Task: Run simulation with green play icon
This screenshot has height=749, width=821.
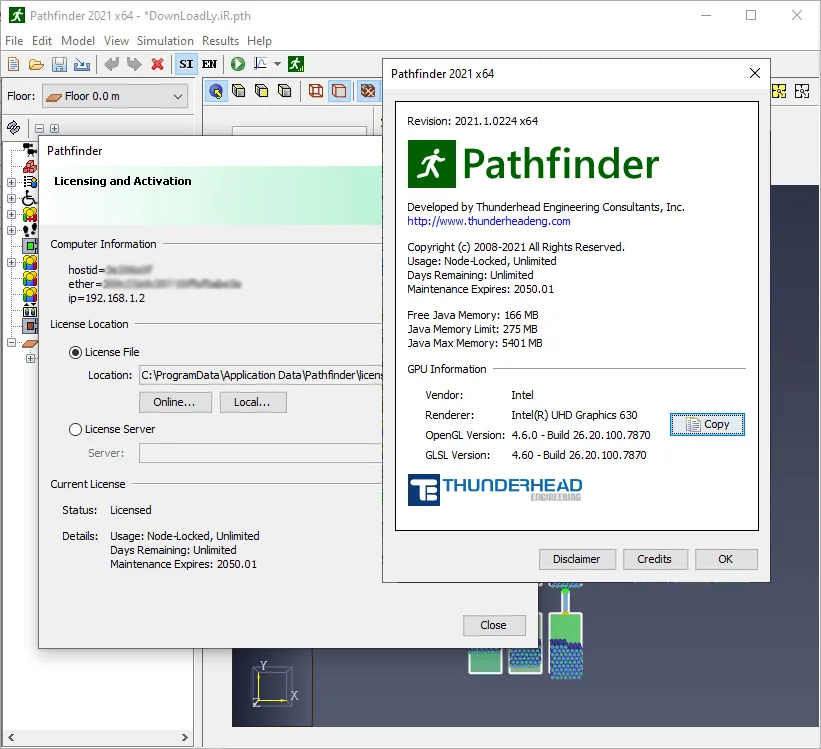Action: click(238, 64)
